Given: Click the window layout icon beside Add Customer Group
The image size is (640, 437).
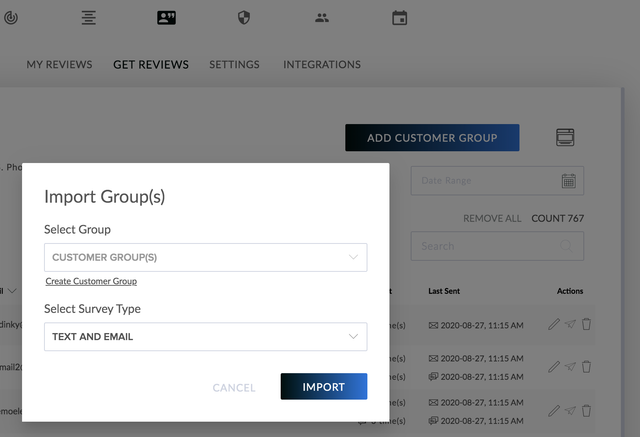Looking at the screenshot, I should (565, 137).
